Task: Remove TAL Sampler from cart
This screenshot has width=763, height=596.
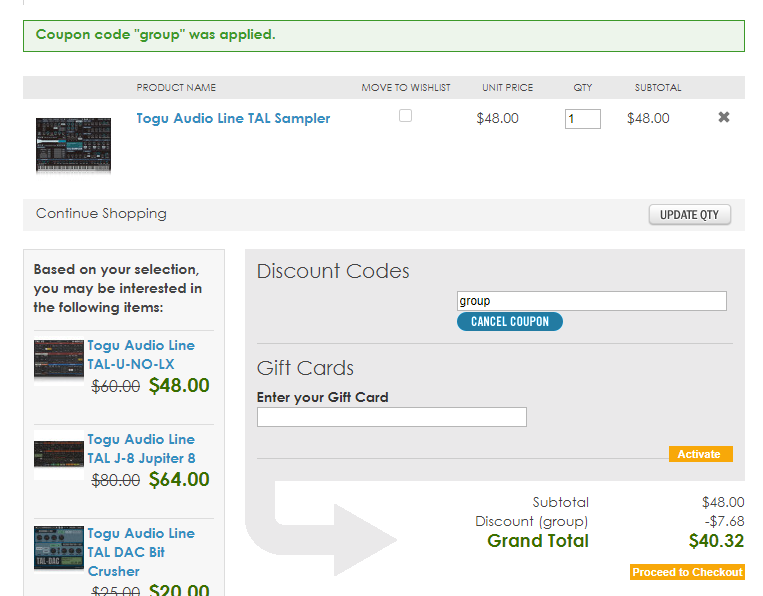Action: pos(724,117)
